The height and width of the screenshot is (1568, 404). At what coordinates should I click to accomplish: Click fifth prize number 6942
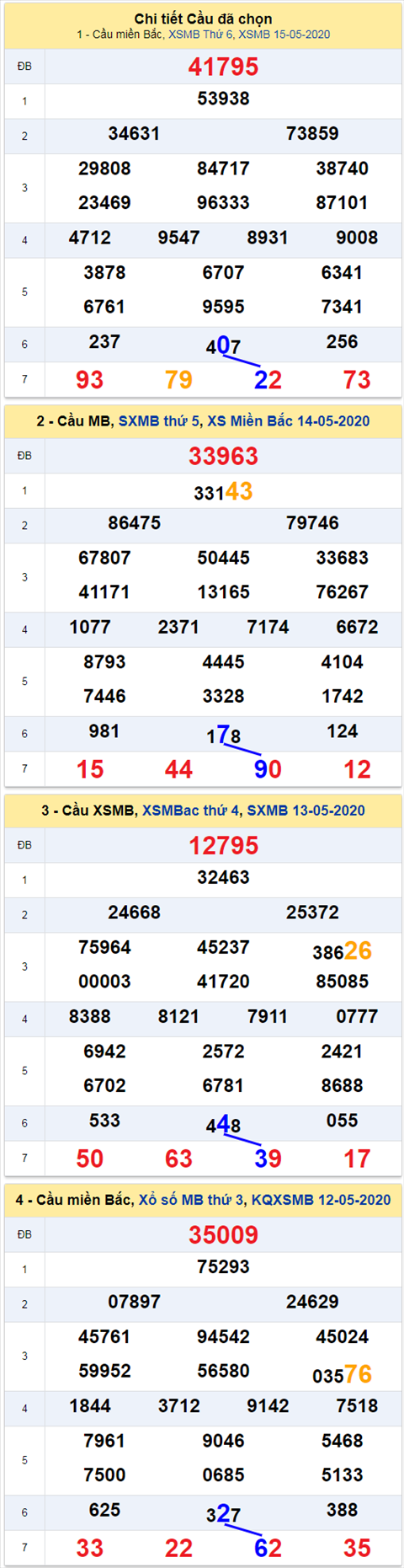tap(104, 1052)
